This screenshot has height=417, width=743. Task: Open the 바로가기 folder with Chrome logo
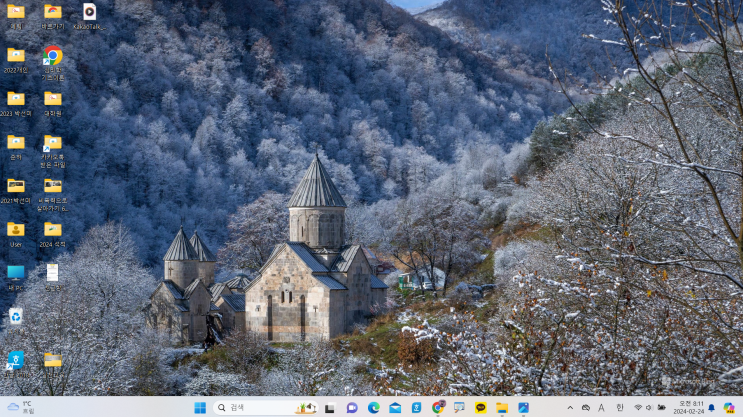53,17
